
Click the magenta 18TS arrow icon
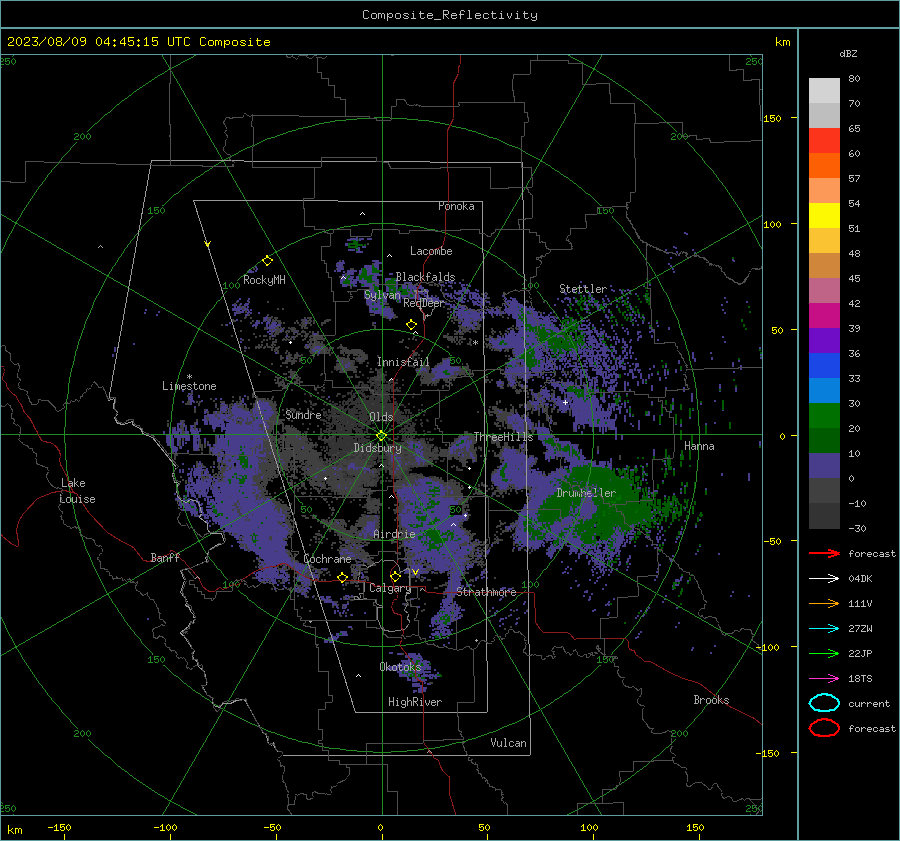click(x=824, y=679)
